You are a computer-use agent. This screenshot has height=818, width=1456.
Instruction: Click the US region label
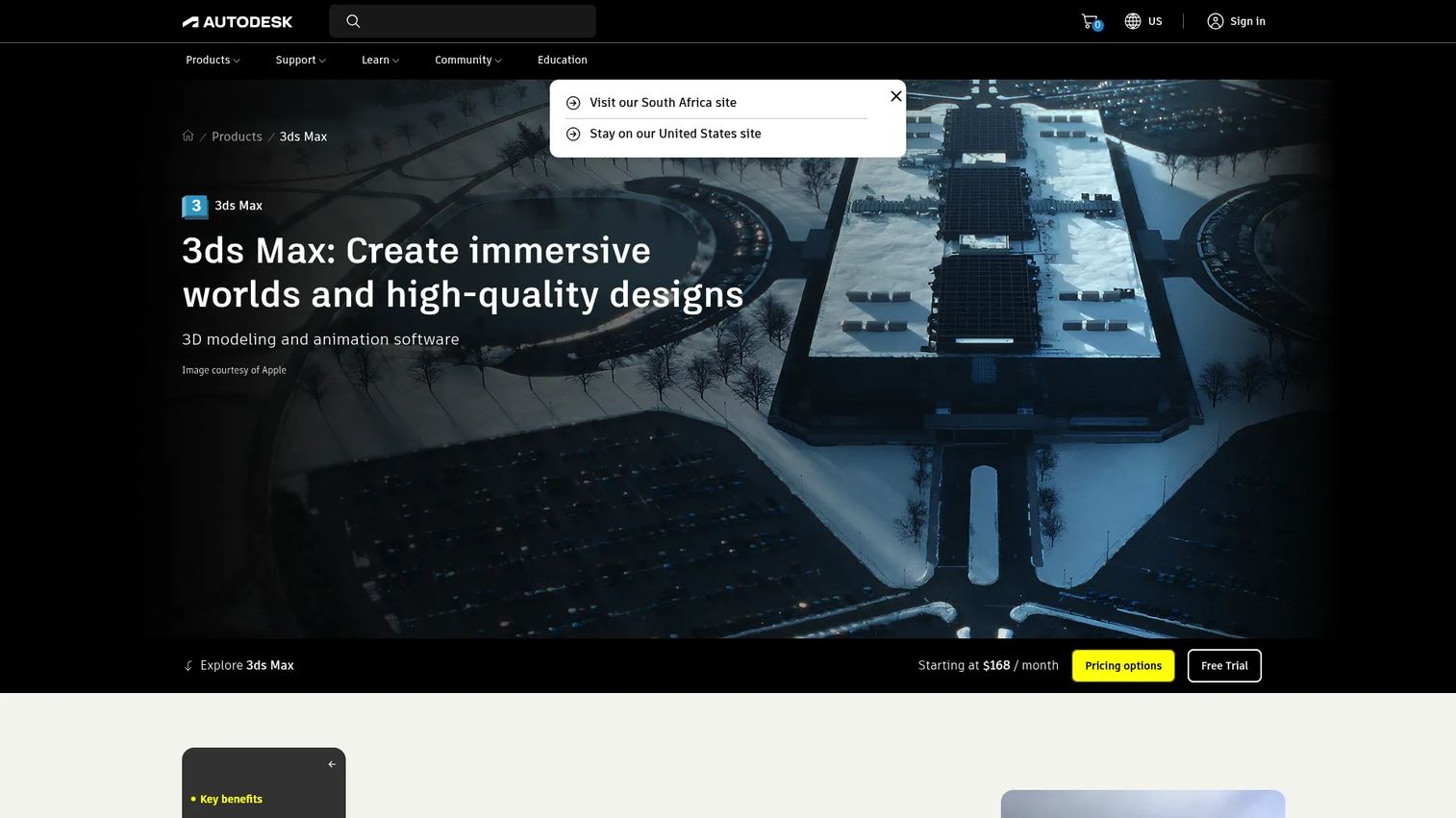point(1155,21)
